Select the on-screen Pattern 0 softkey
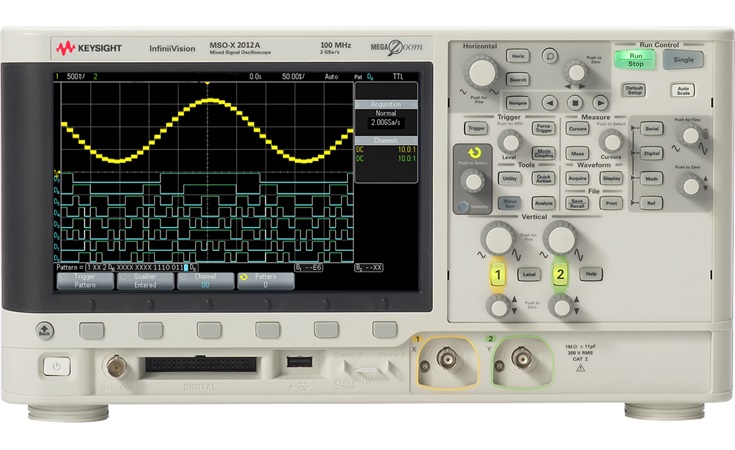The image size is (735, 450). [265, 281]
